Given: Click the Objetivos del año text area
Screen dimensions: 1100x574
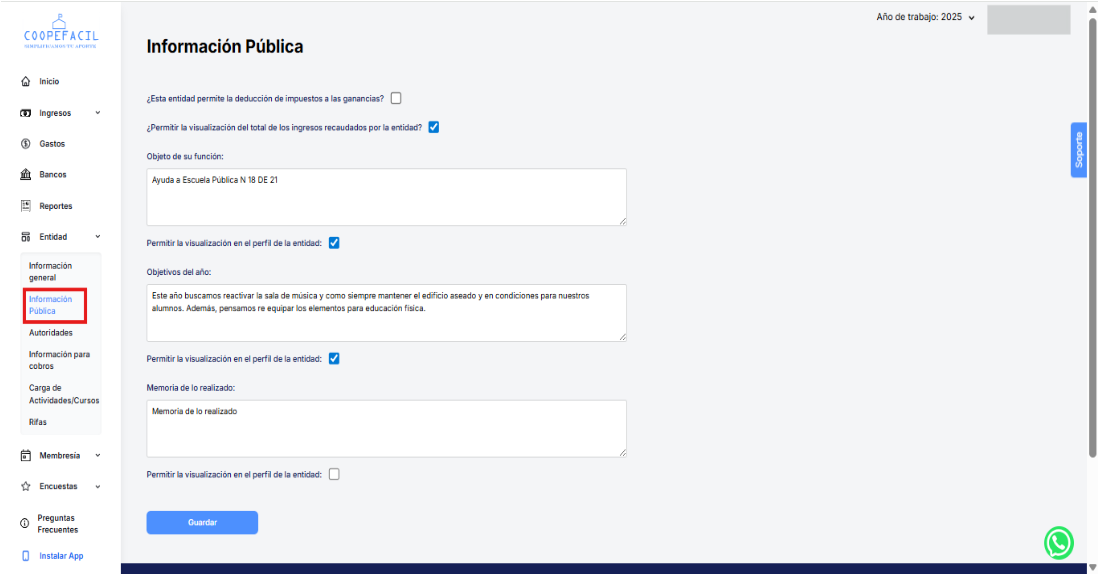Looking at the screenshot, I should [386, 312].
